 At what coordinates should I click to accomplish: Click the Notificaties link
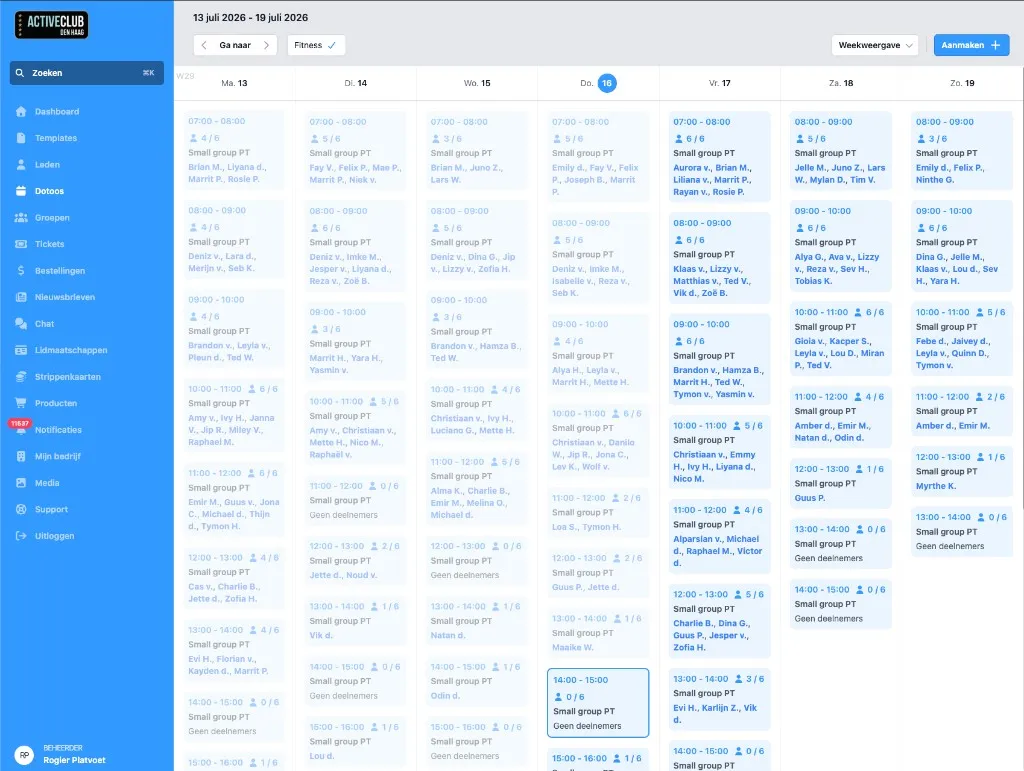58,430
